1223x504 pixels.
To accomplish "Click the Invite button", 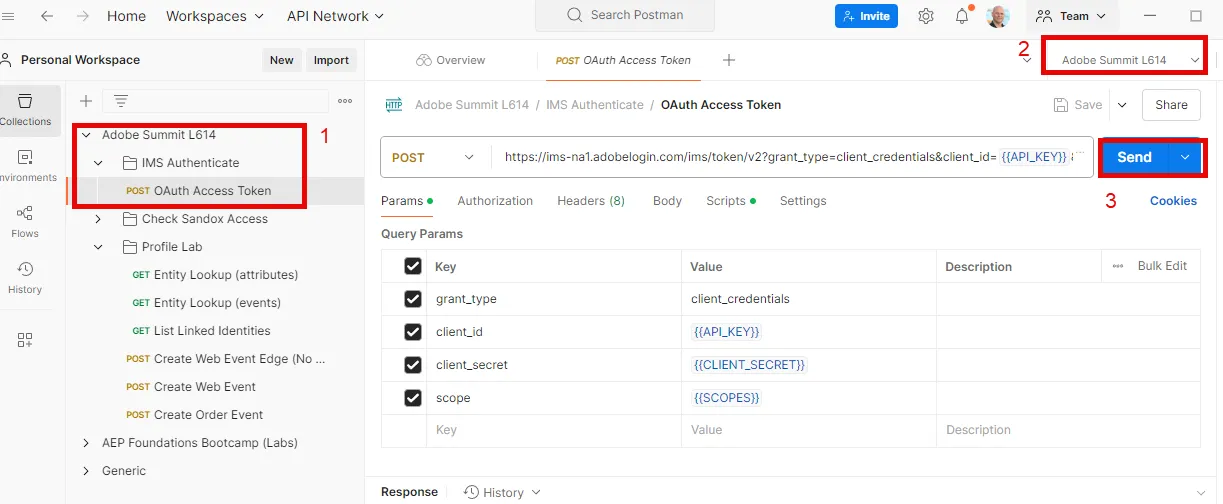I will 866,16.
